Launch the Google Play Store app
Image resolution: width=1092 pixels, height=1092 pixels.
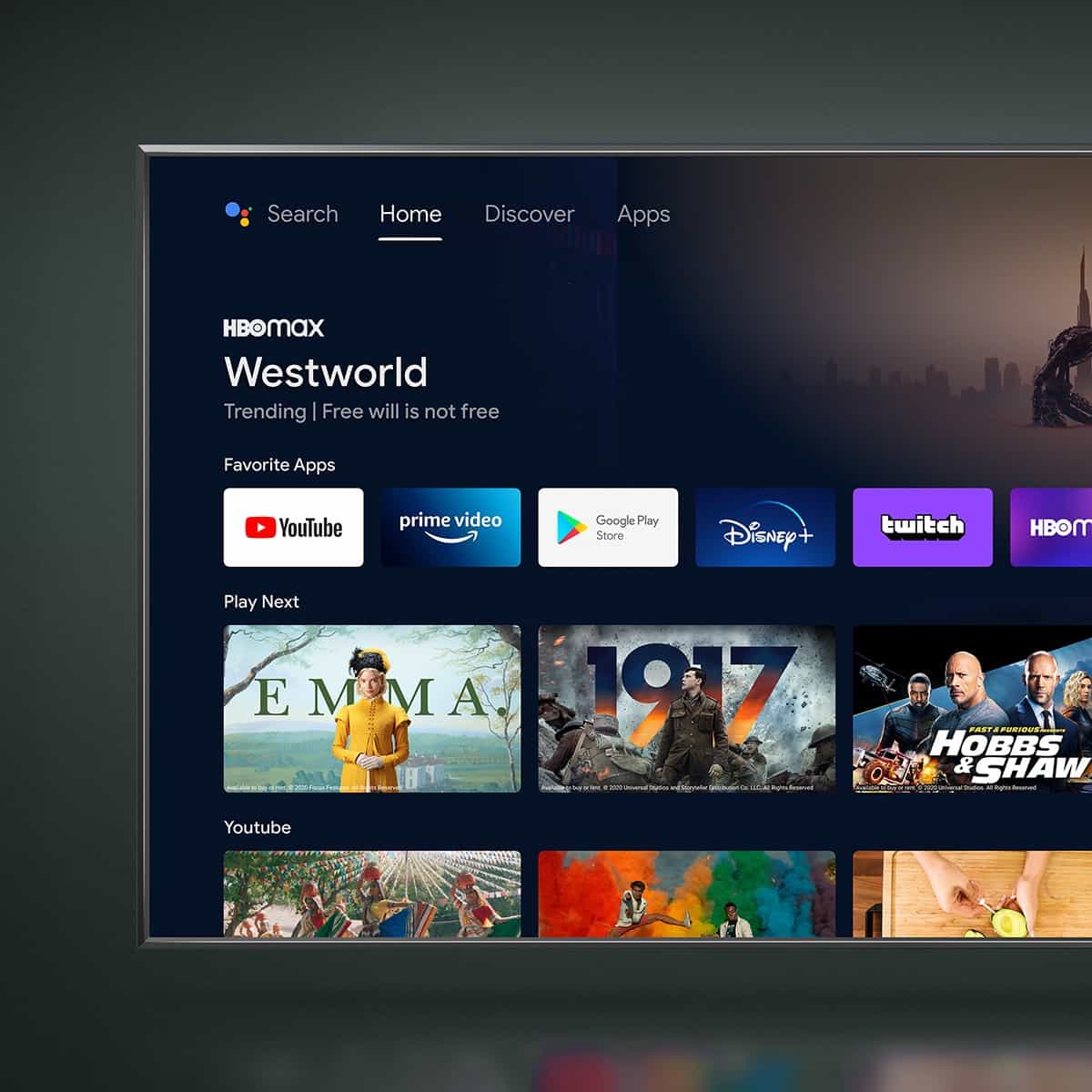click(608, 528)
